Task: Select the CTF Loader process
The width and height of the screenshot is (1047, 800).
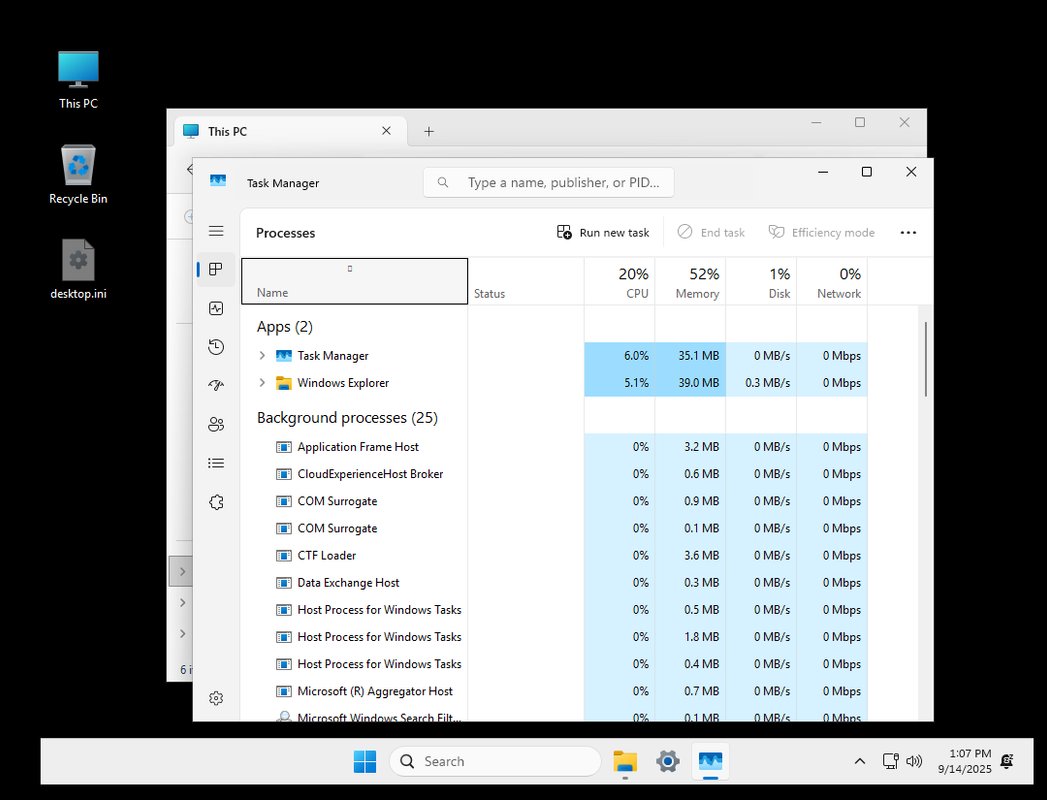Action: click(x=554, y=556)
